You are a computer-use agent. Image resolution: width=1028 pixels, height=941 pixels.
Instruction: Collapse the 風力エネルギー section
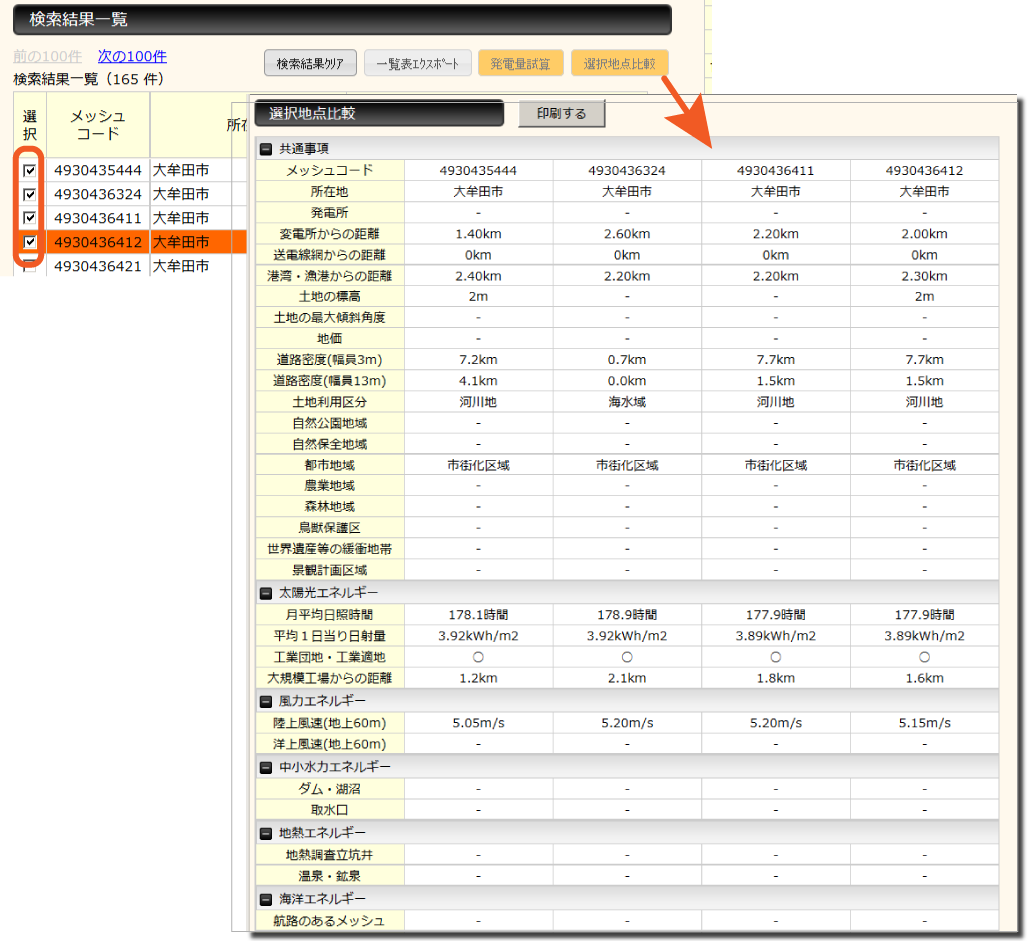[x=266, y=702]
